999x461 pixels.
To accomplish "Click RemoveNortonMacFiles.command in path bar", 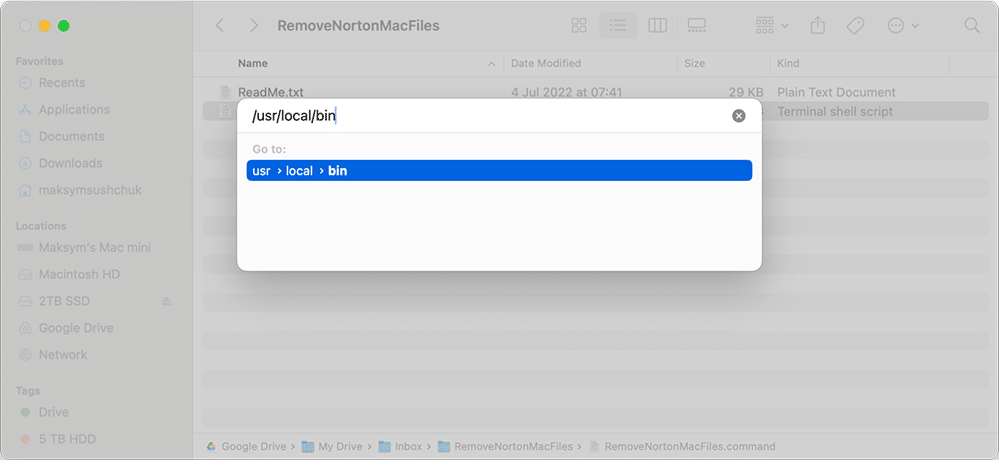I will pos(682,446).
